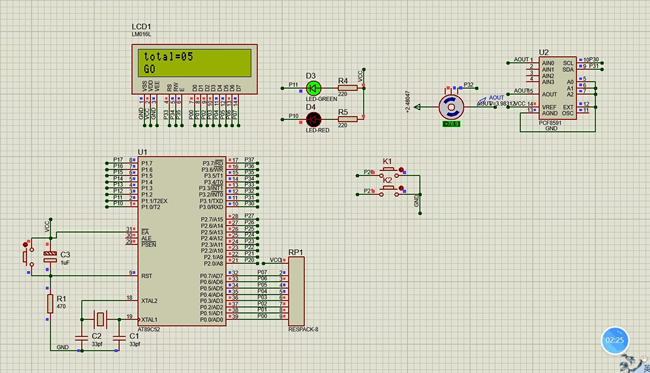Select capacitor C3 symbol
The width and height of the screenshot is (650, 373).
[x=50, y=257]
